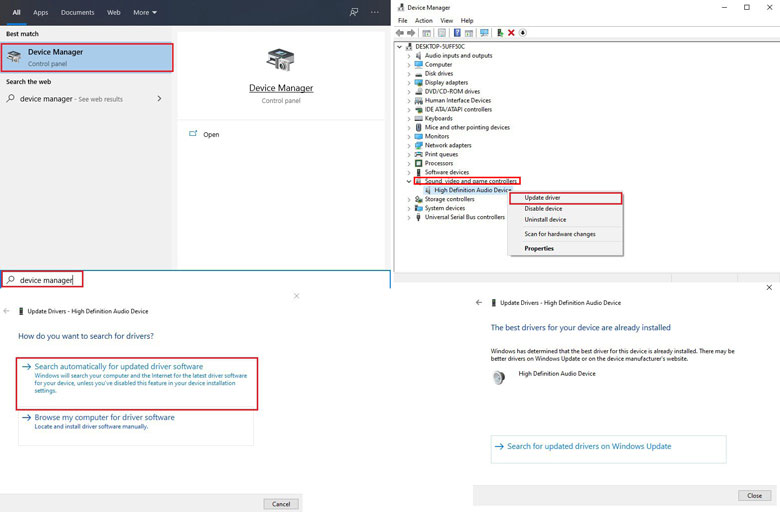The height and width of the screenshot is (512, 780).
Task: Click the feedback icon in search header
Action: point(354,12)
